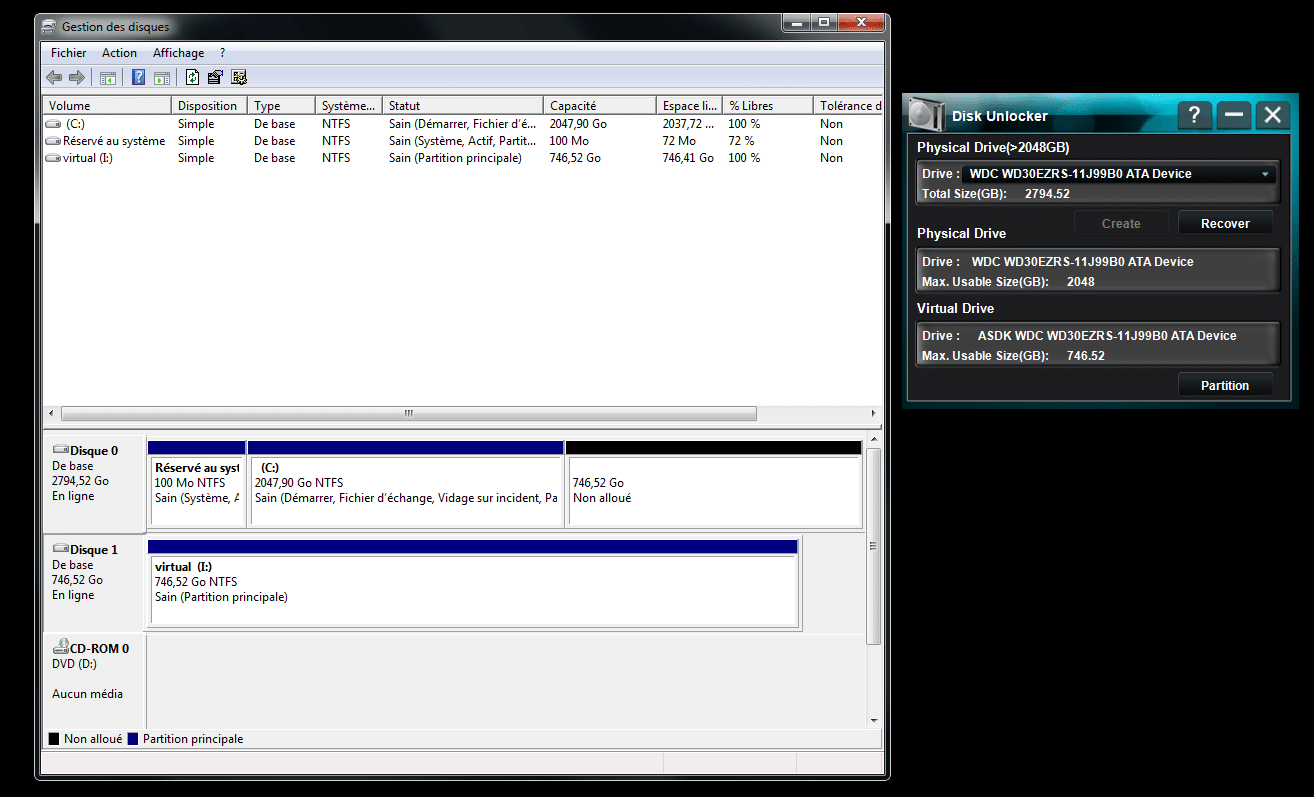Select the Disque 1 disk icon
1314x797 pixels.
pyautogui.click(x=60, y=550)
